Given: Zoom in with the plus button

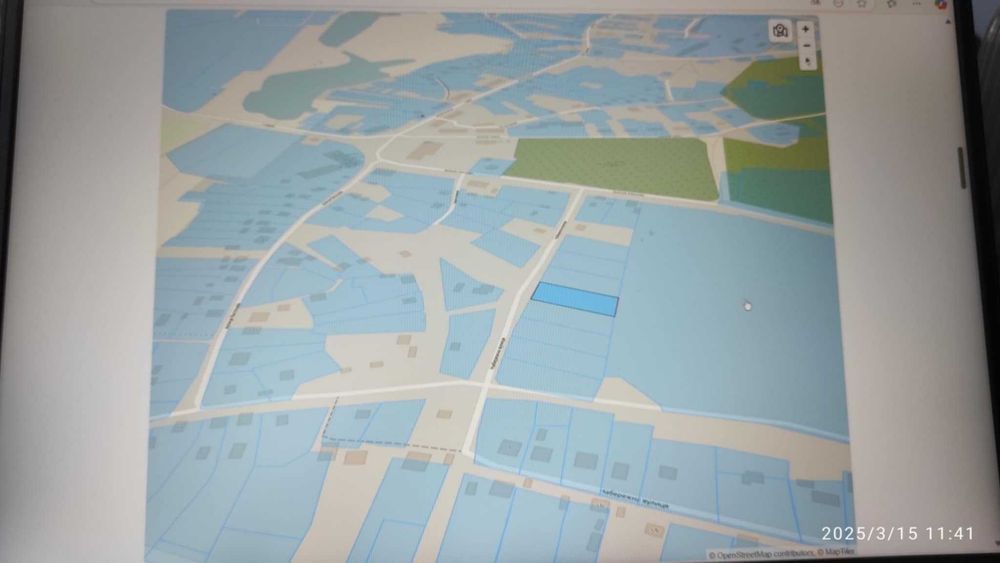Looking at the screenshot, I should (x=805, y=29).
